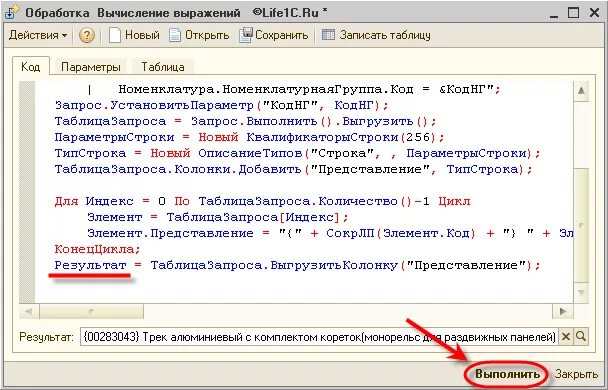Click the Элемент = ТаблицаЗапроса[Индекс] line
Image resolution: width=608 pixels, height=390 pixels.
tap(218, 217)
